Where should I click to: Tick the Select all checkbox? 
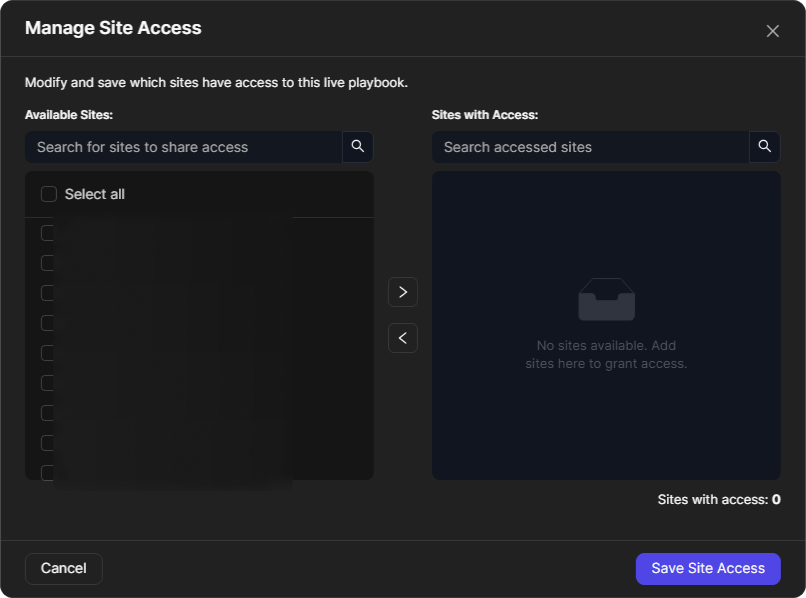pos(49,194)
